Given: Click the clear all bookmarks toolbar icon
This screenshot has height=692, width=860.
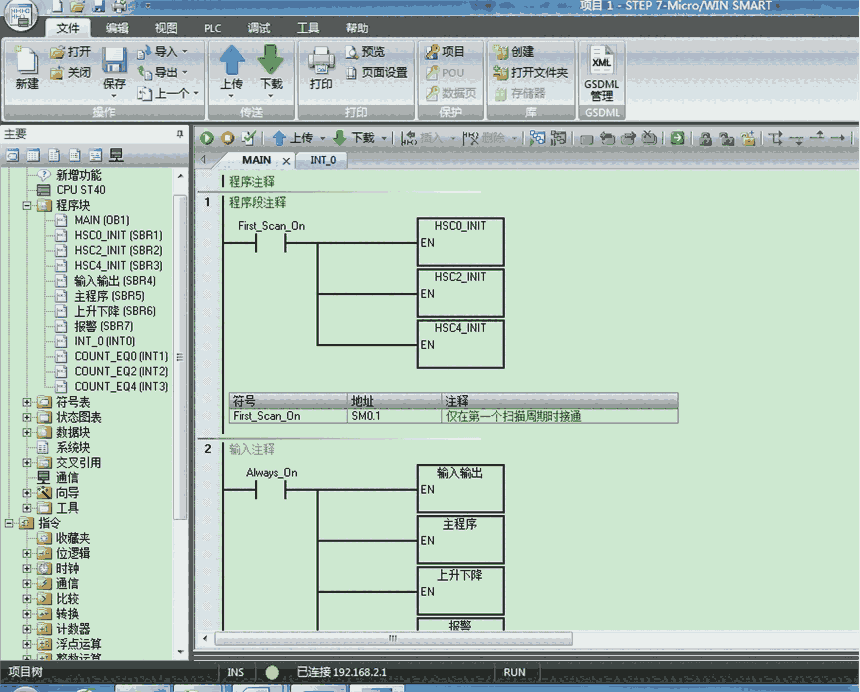Looking at the screenshot, I should pyautogui.click(x=649, y=138).
